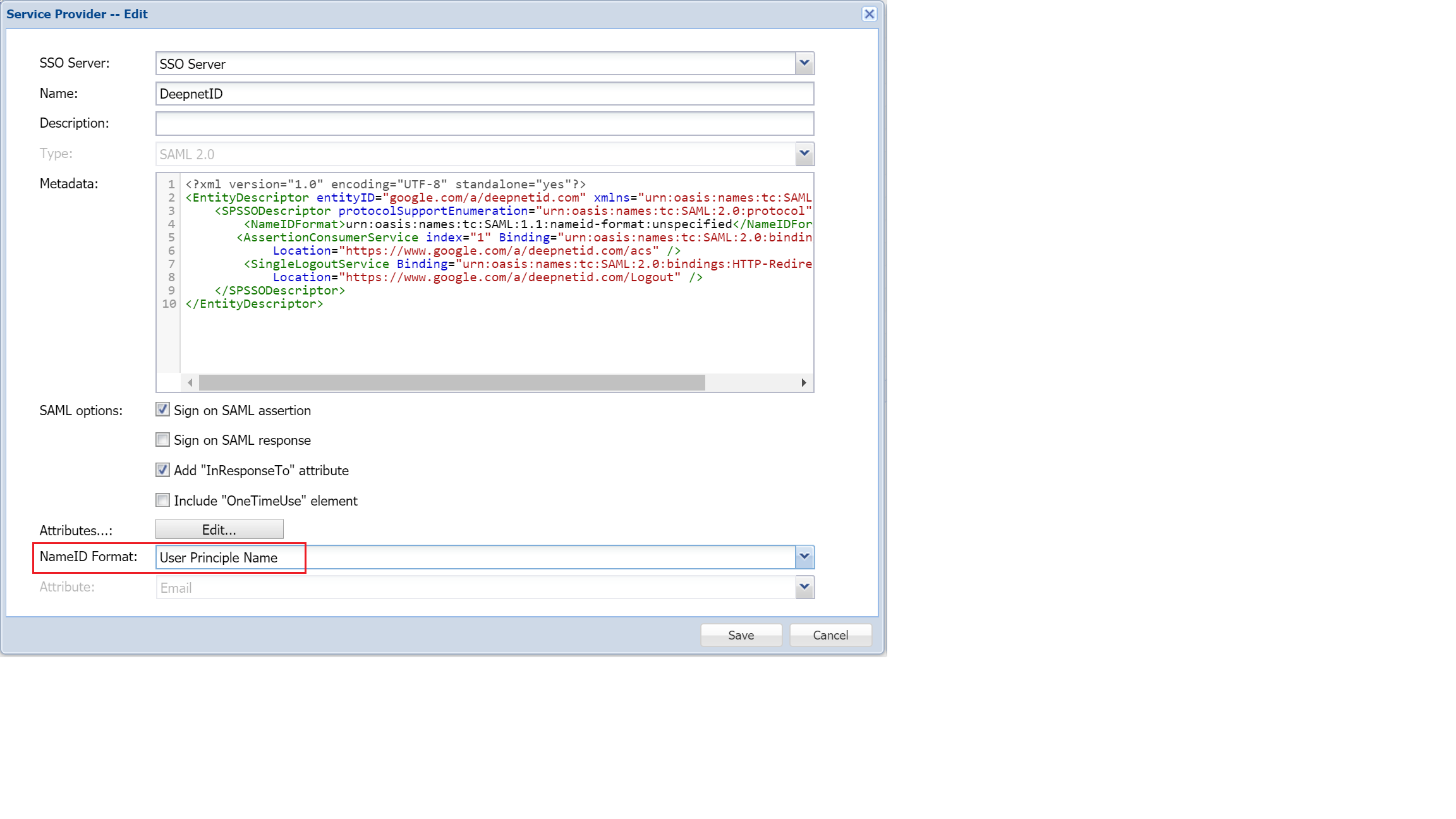The height and width of the screenshot is (819, 1456).
Task: Click the Attributes Edit... button
Action: [219, 530]
